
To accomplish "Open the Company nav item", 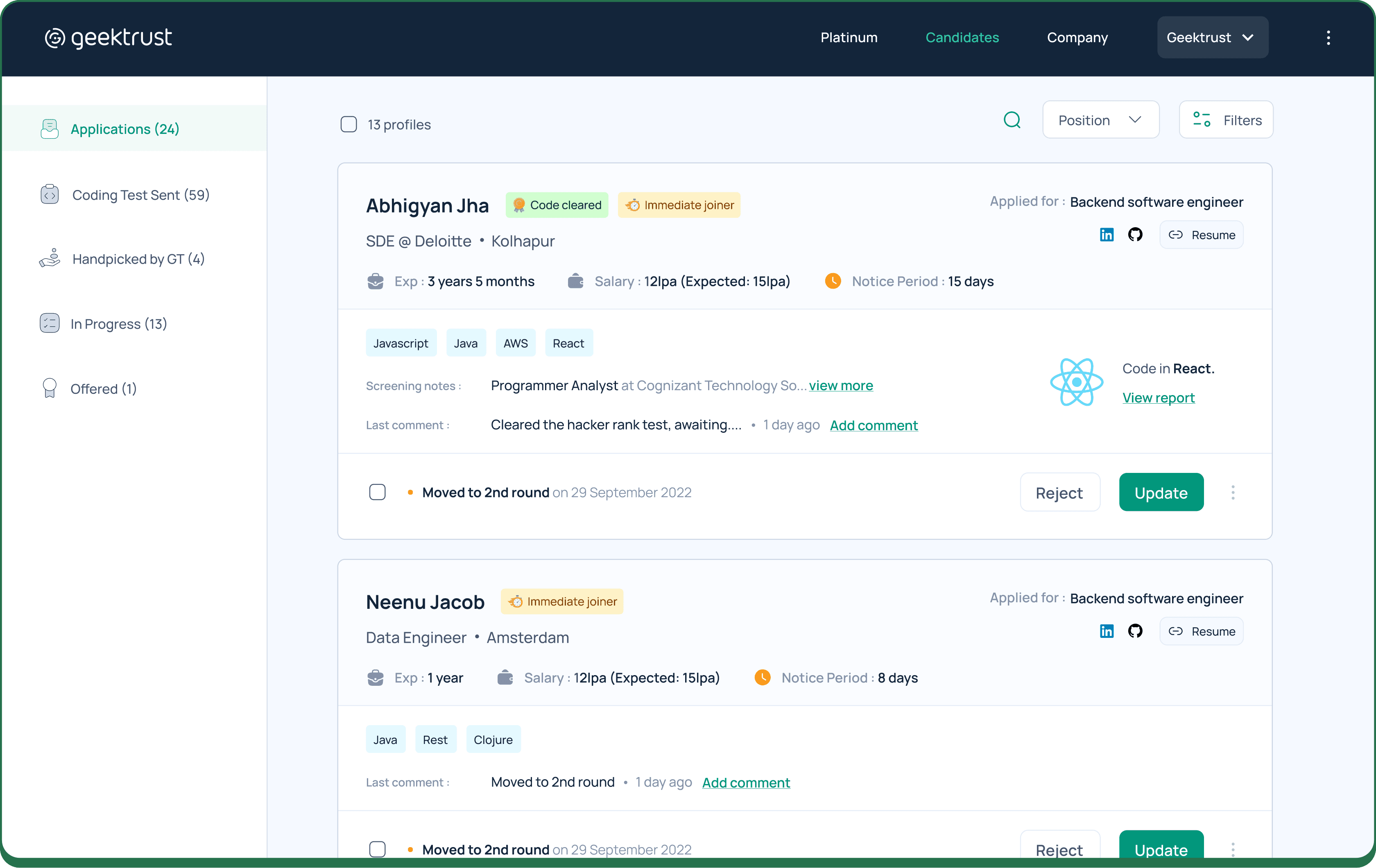I will click(x=1077, y=38).
